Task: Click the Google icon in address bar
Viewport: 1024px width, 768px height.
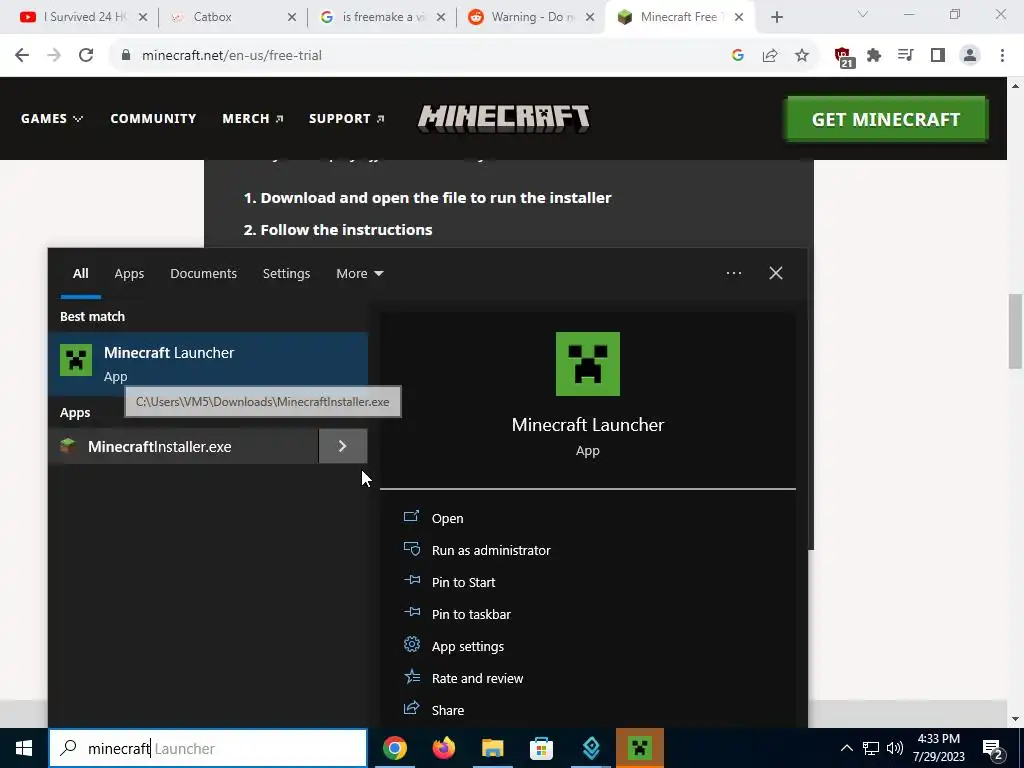Action: pyautogui.click(x=738, y=56)
